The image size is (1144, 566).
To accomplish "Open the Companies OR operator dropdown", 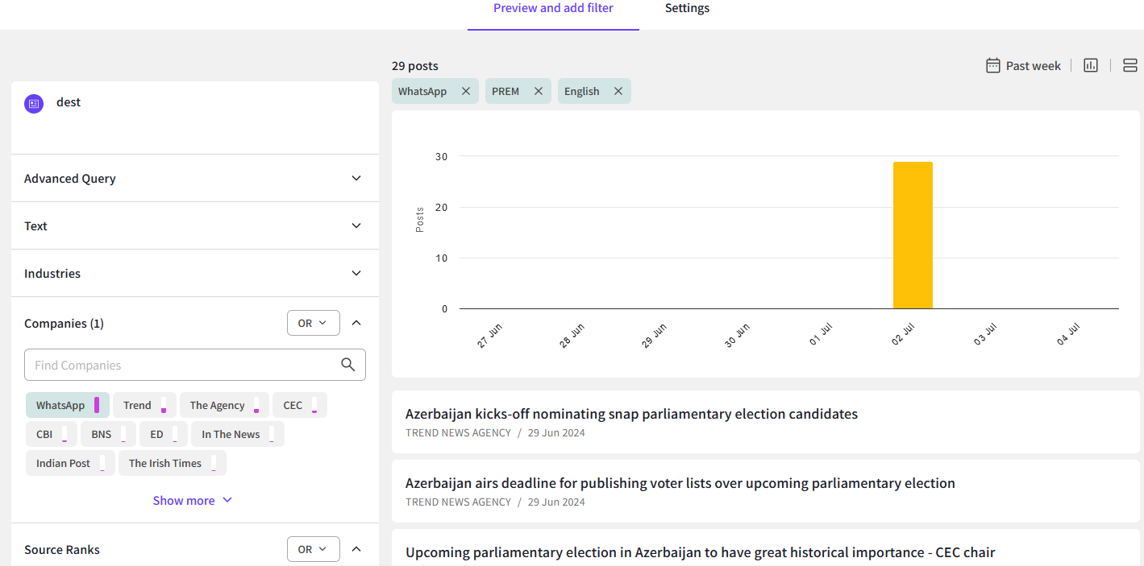I will 313,323.
